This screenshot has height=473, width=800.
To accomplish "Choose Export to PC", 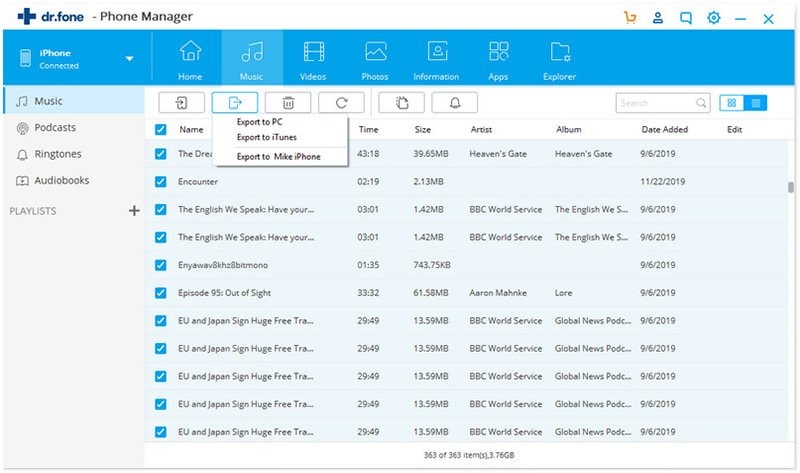I will 260,122.
